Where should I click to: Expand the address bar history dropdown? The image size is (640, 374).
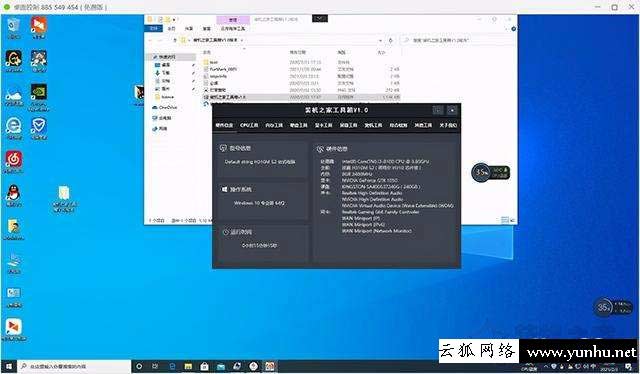(x=380, y=40)
